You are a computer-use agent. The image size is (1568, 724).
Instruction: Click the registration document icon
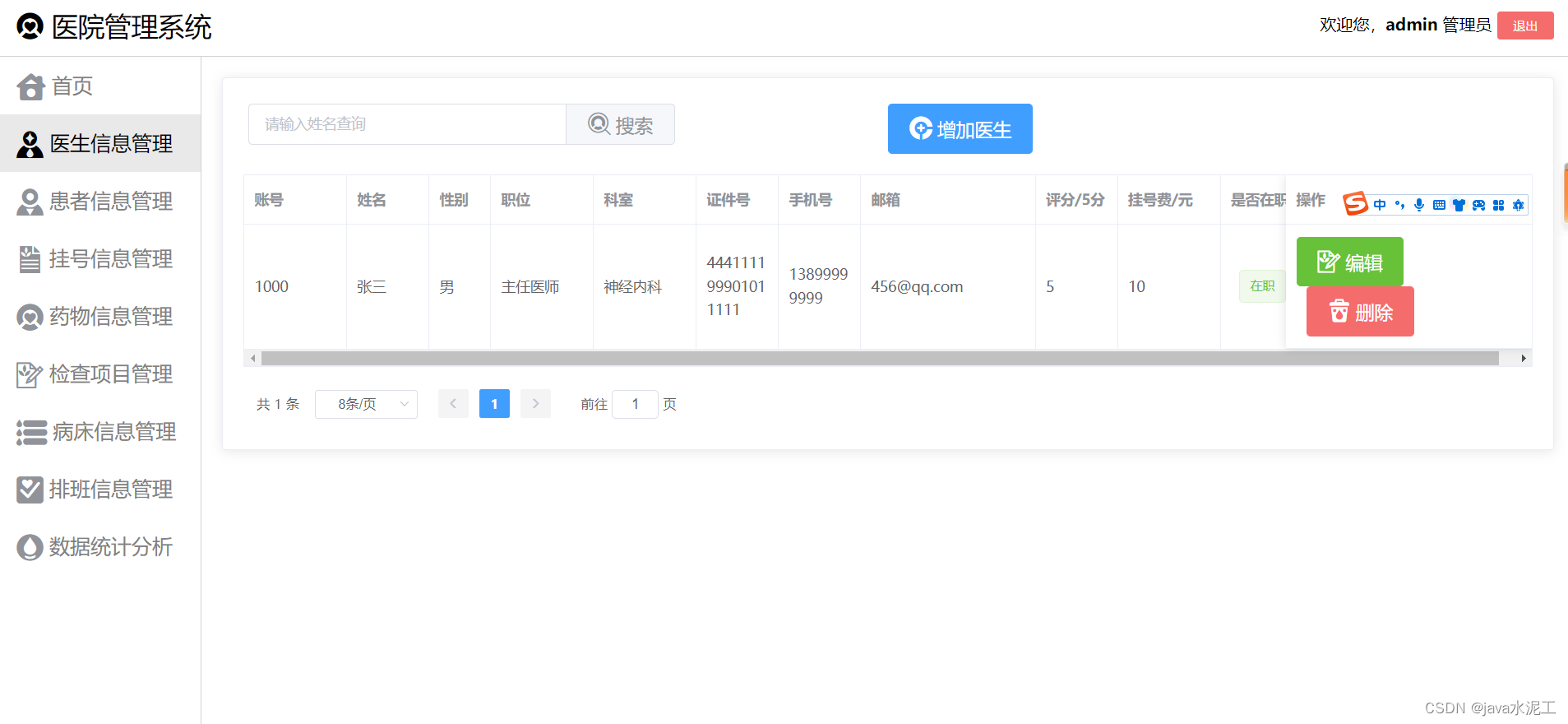(x=30, y=259)
